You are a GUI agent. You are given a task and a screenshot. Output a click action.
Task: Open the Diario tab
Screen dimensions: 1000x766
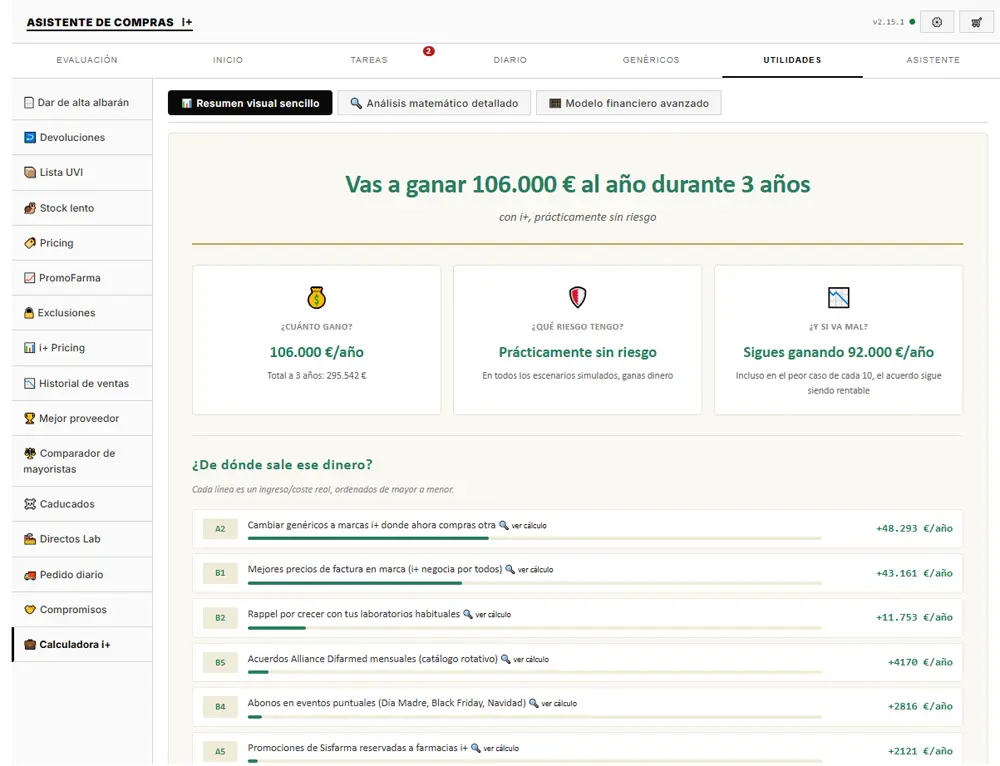pyautogui.click(x=510, y=60)
